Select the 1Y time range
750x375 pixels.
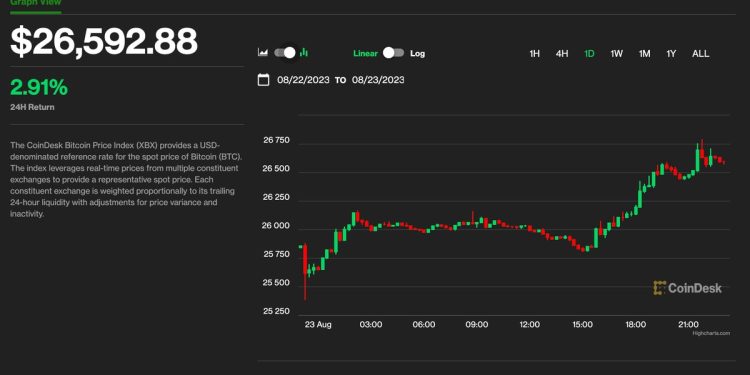(671, 54)
